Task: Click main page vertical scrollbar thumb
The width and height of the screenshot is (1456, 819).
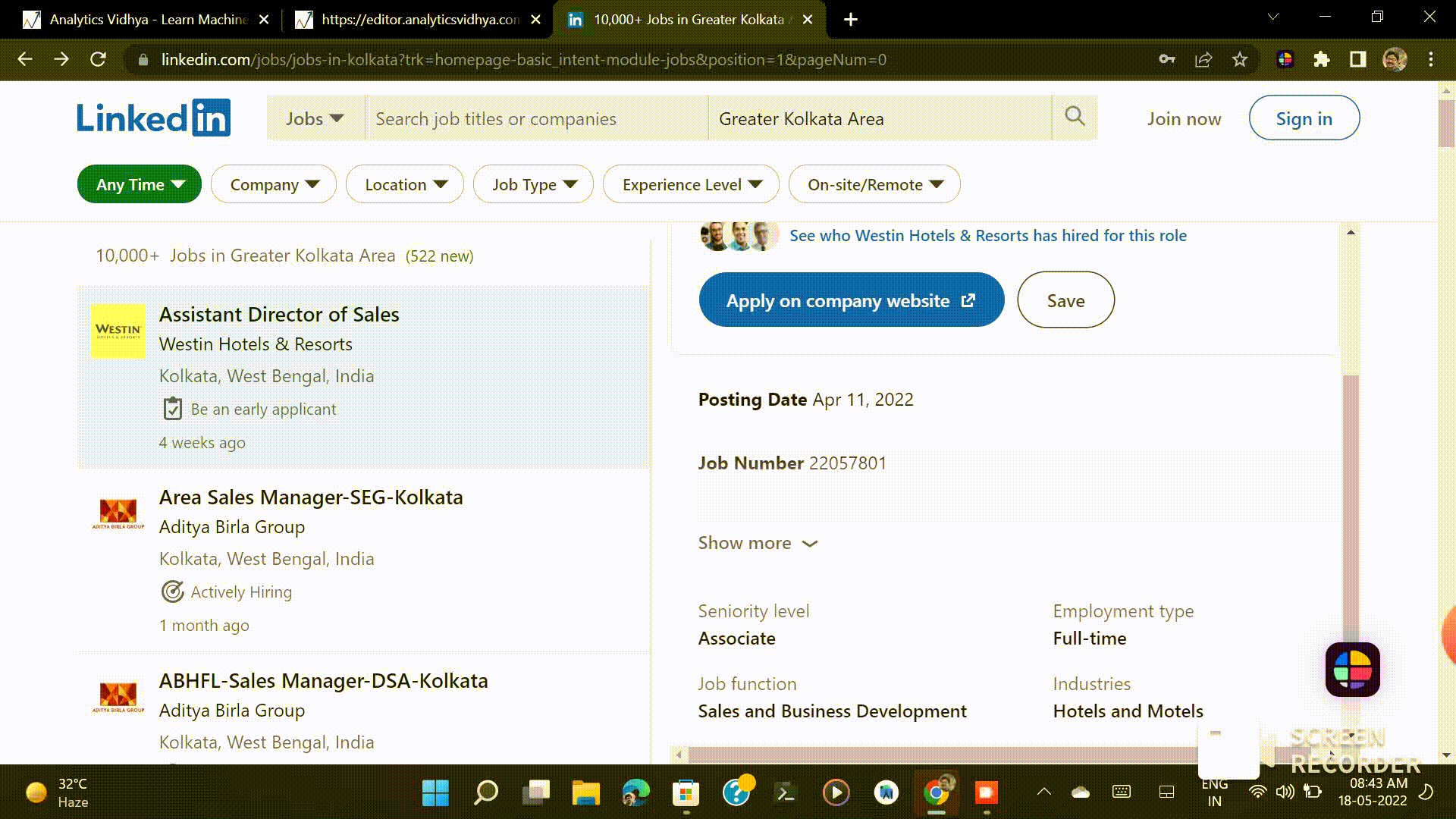Action: [1445, 122]
